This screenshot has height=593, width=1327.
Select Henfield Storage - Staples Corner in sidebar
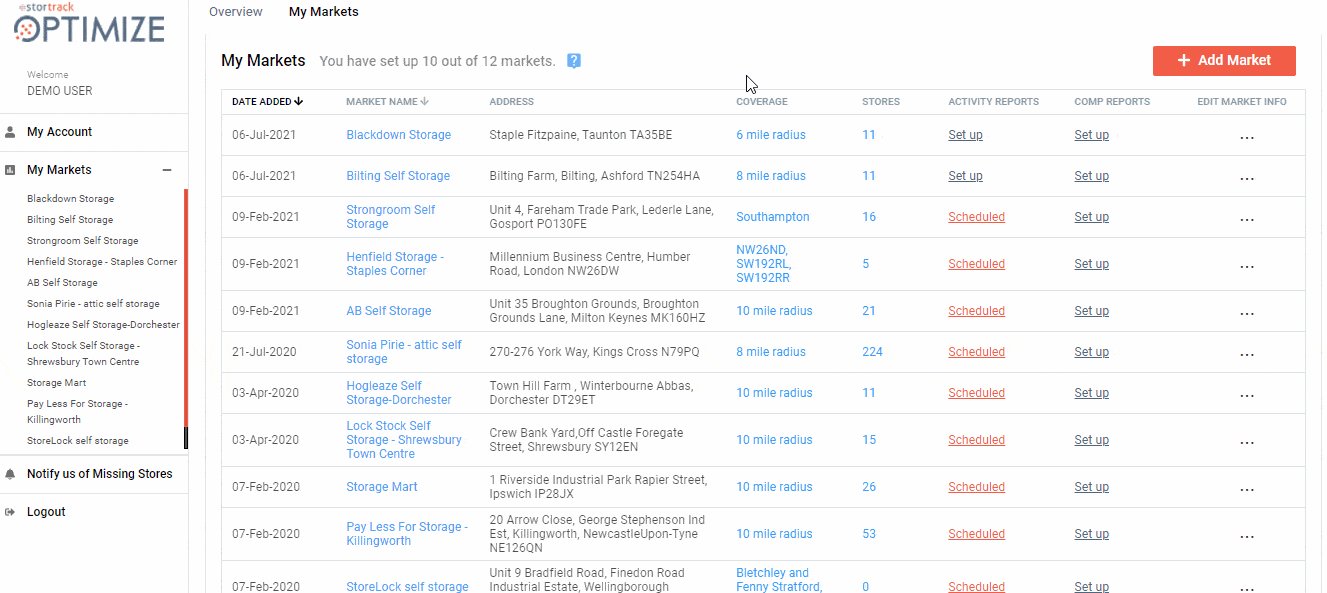click(x=102, y=262)
